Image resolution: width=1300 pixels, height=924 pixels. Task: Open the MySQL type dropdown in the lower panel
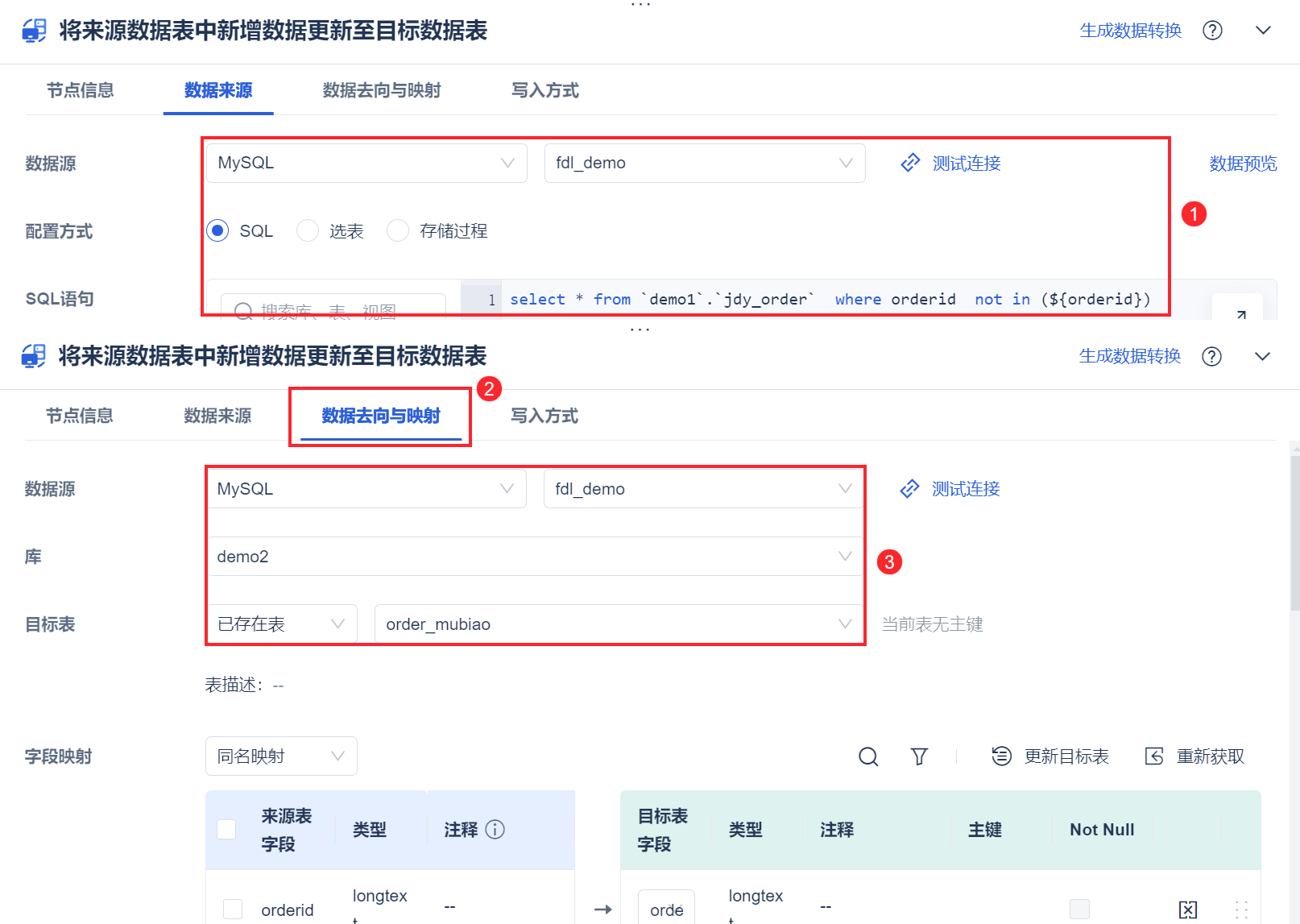click(366, 488)
